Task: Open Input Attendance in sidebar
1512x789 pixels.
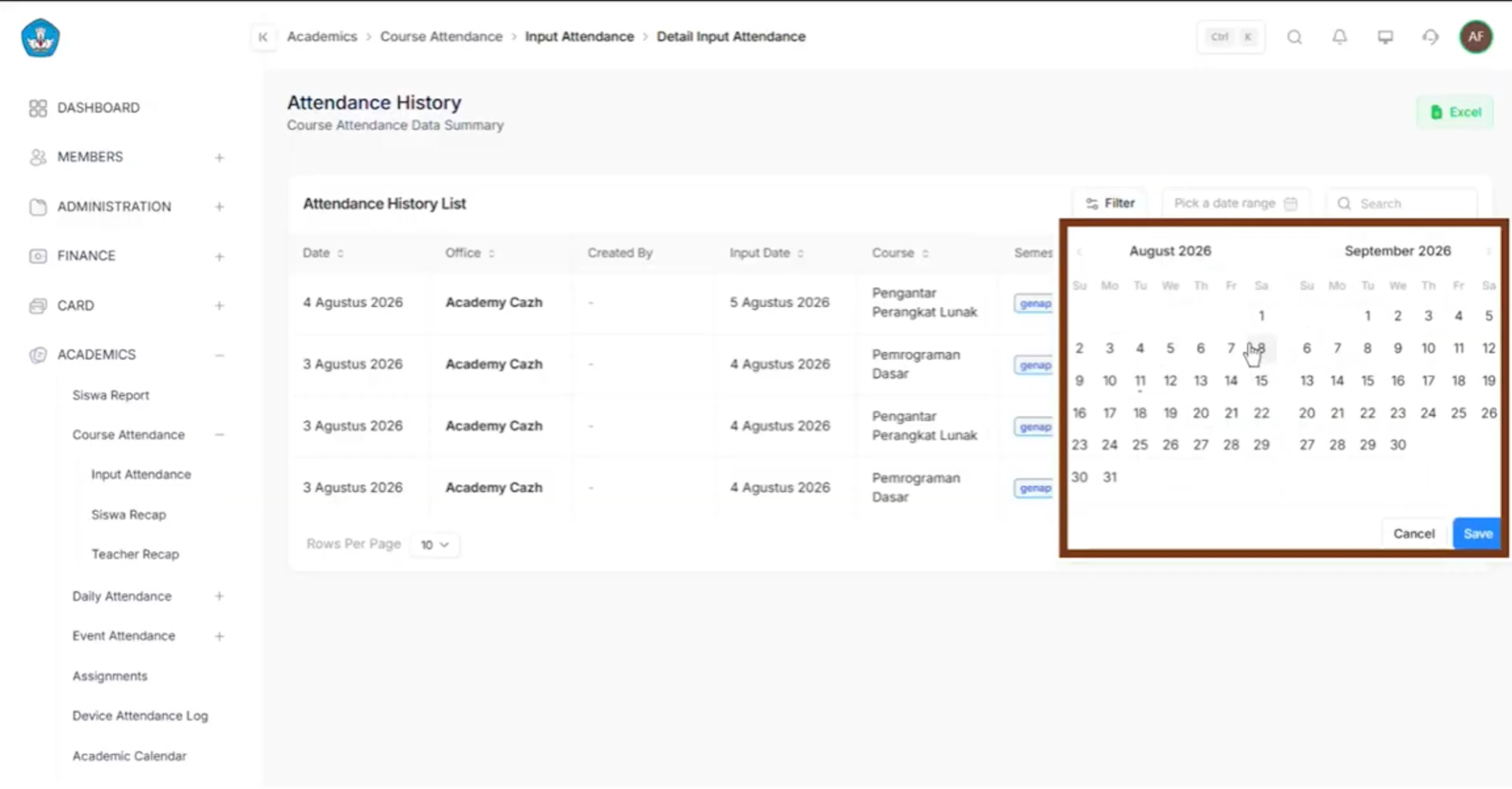Action: tap(141, 474)
